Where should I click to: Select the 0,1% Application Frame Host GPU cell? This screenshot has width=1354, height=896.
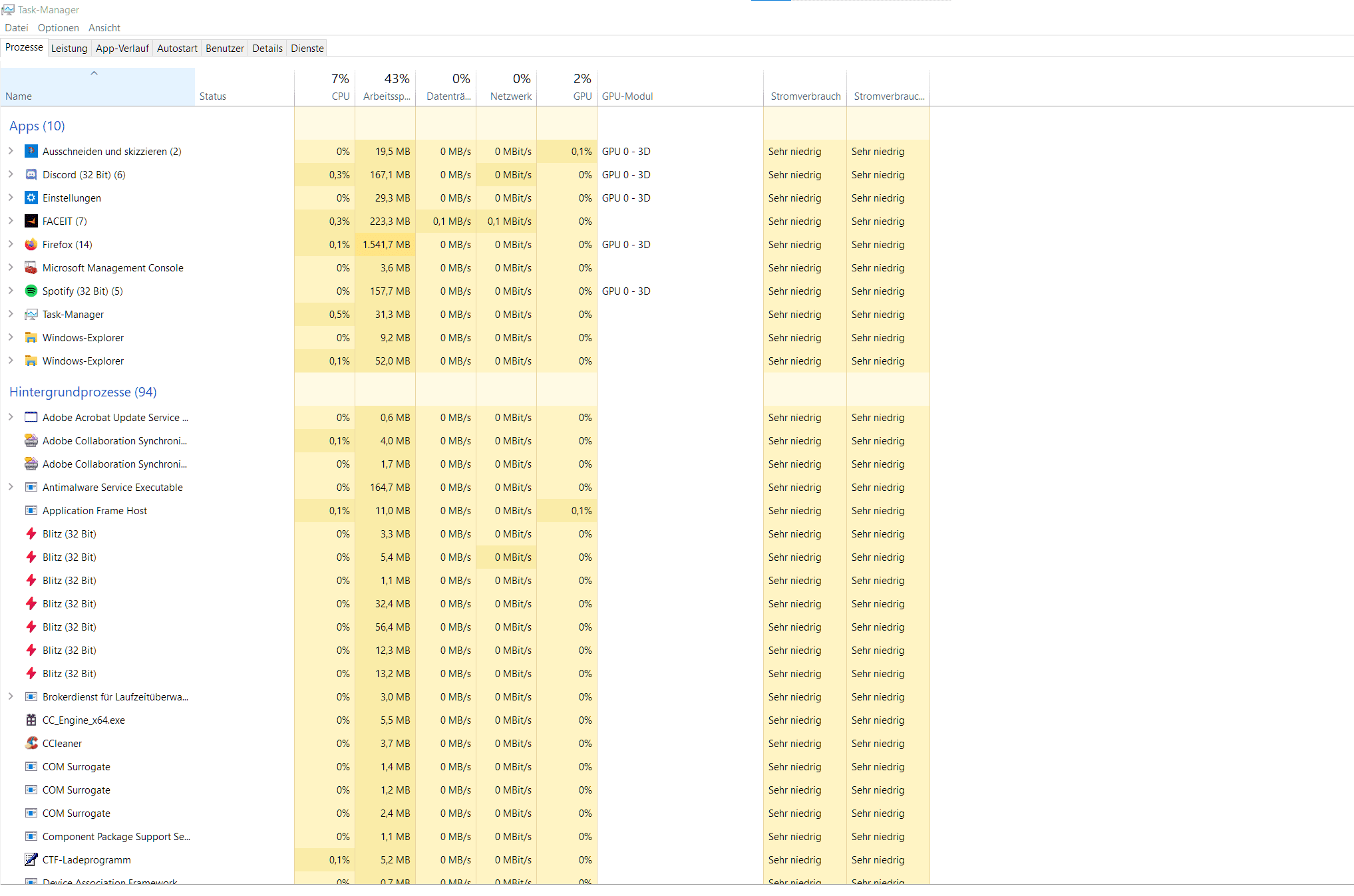click(x=567, y=510)
